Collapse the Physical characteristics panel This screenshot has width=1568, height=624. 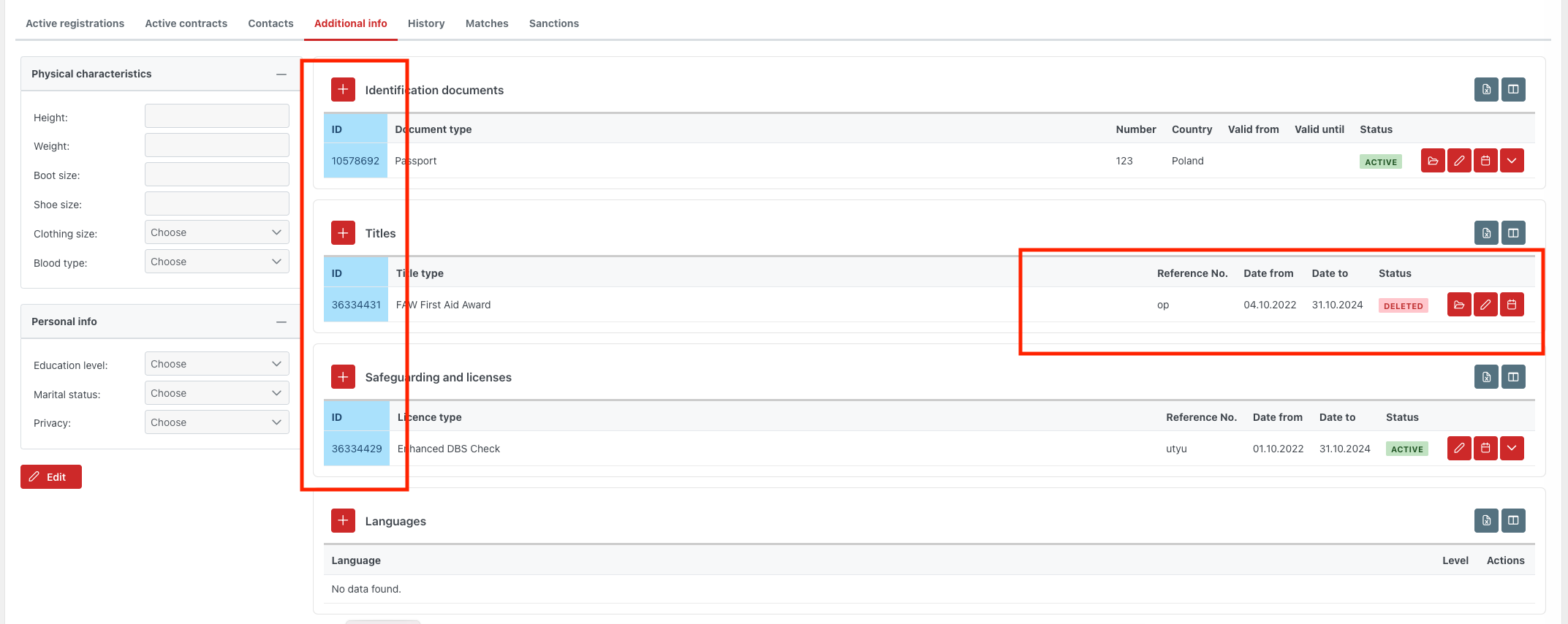[x=281, y=74]
